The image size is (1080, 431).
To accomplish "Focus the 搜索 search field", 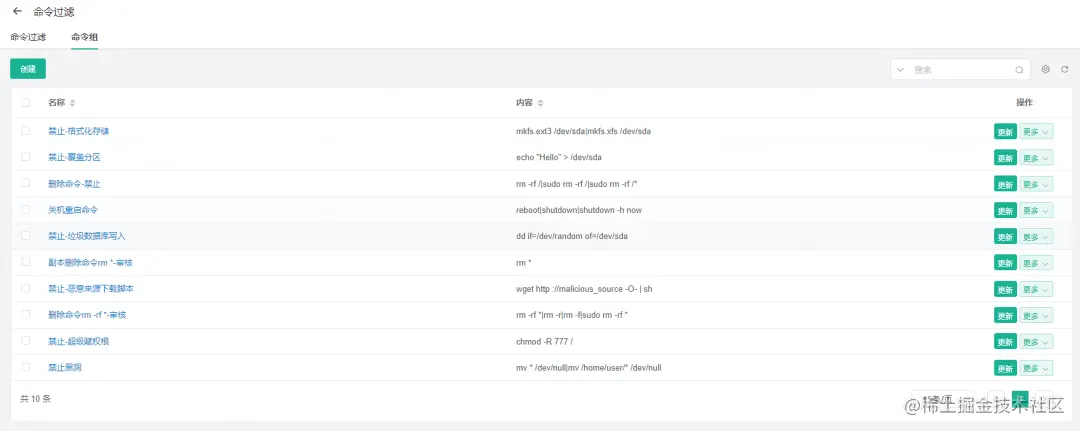I will [x=961, y=70].
